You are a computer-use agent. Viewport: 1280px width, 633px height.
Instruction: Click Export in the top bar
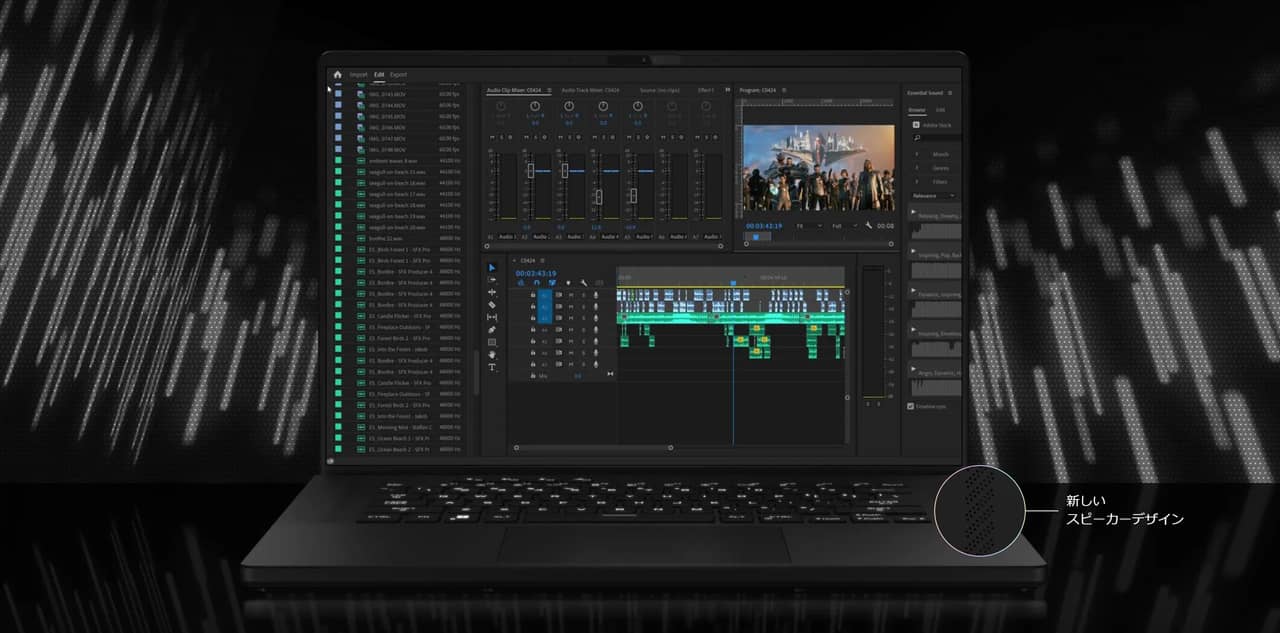click(x=398, y=74)
